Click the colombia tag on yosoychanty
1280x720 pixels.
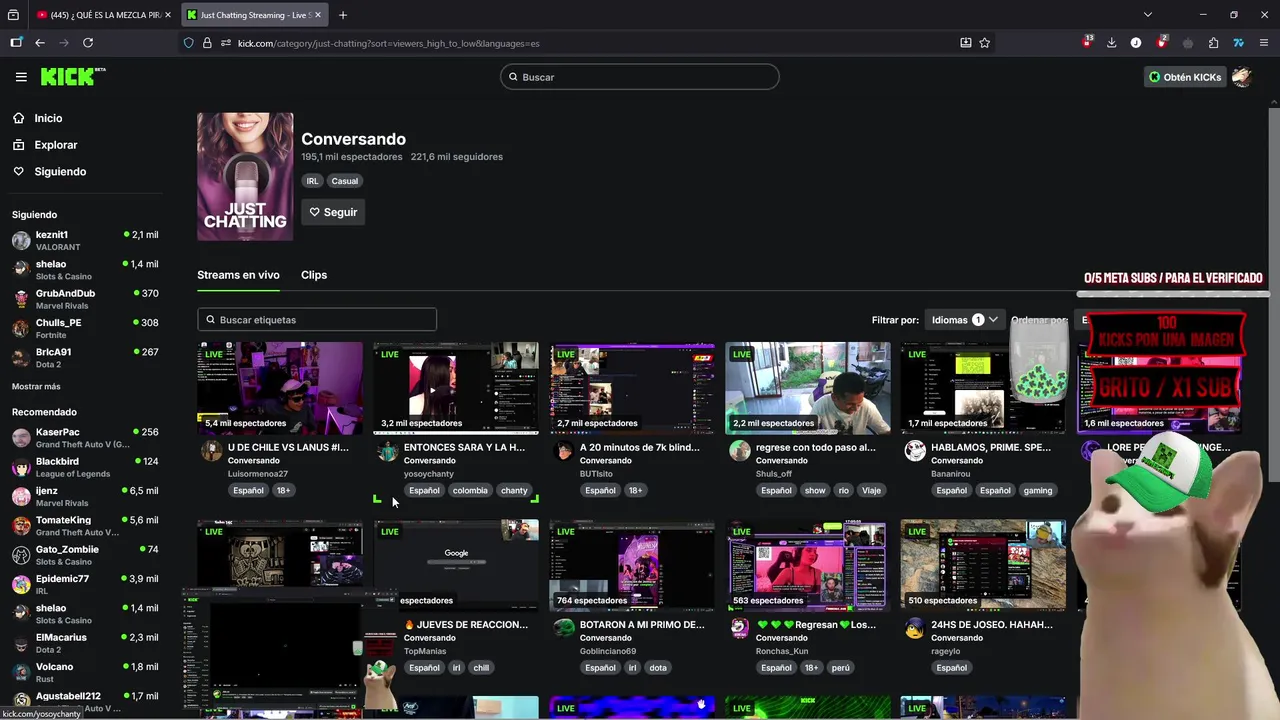[470, 490]
